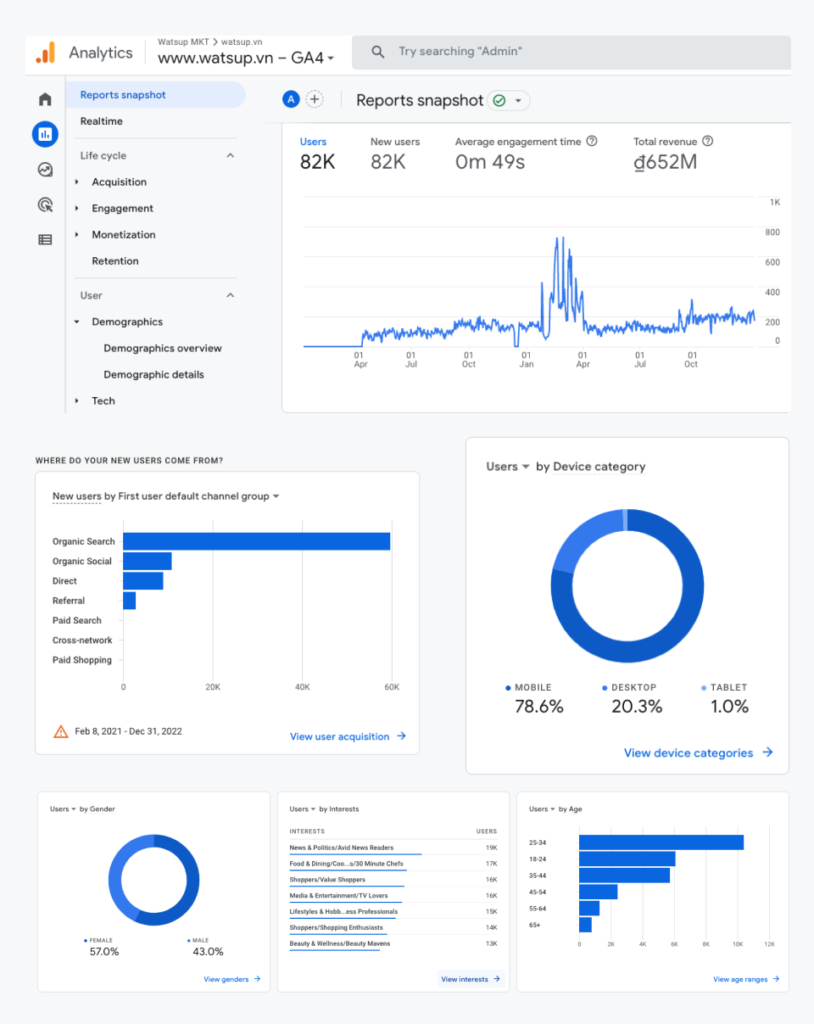Image resolution: width=814 pixels, height=1024 pixels.
Task: Open the Reports bar-chart icon
Action: click(45, 134)
